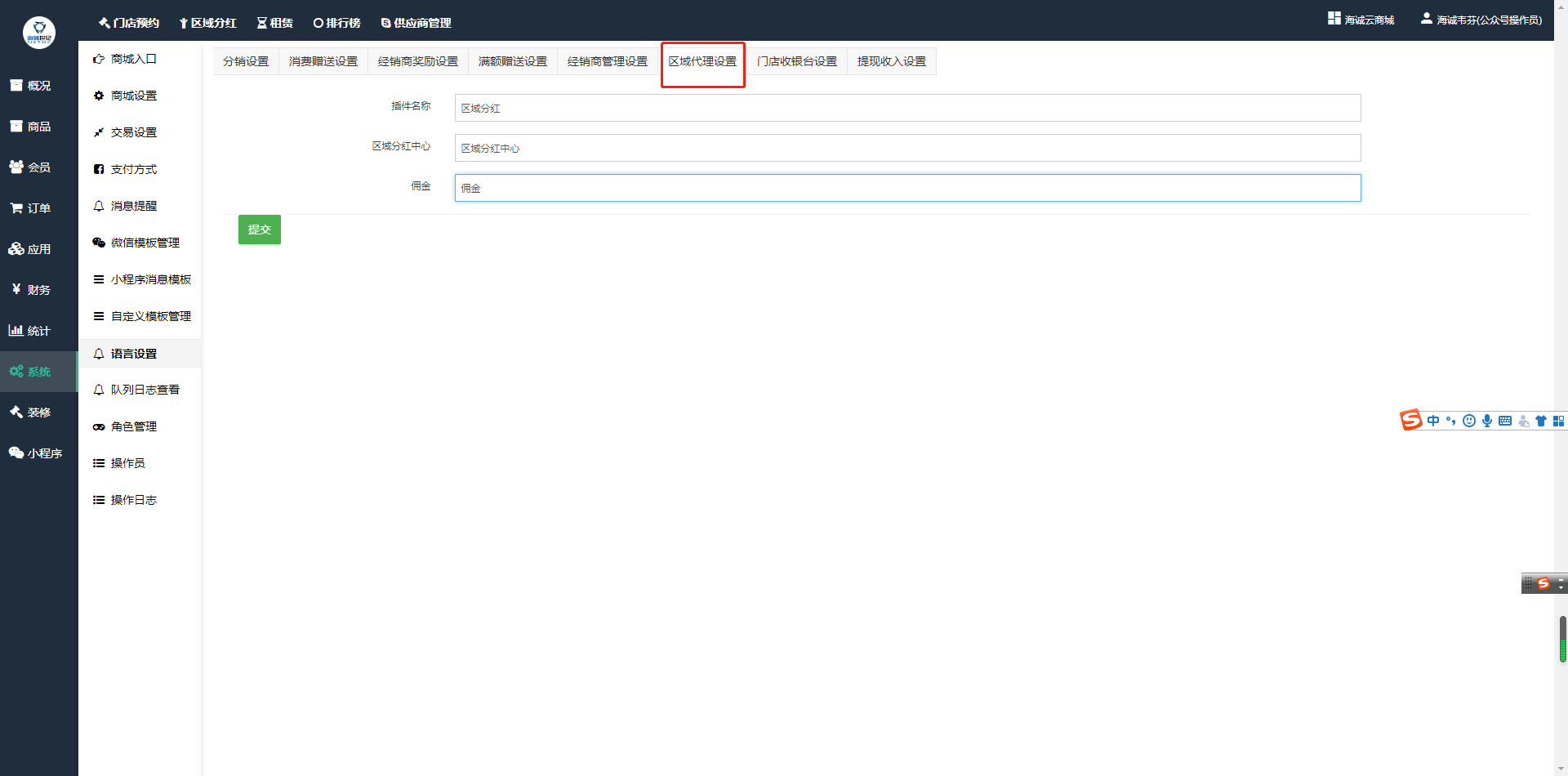This screenshot has height=776, width=1568.
Task: Open the 海诚韦芬 operator account menu
Action: pyautogui.click(x=1481, y=20)
